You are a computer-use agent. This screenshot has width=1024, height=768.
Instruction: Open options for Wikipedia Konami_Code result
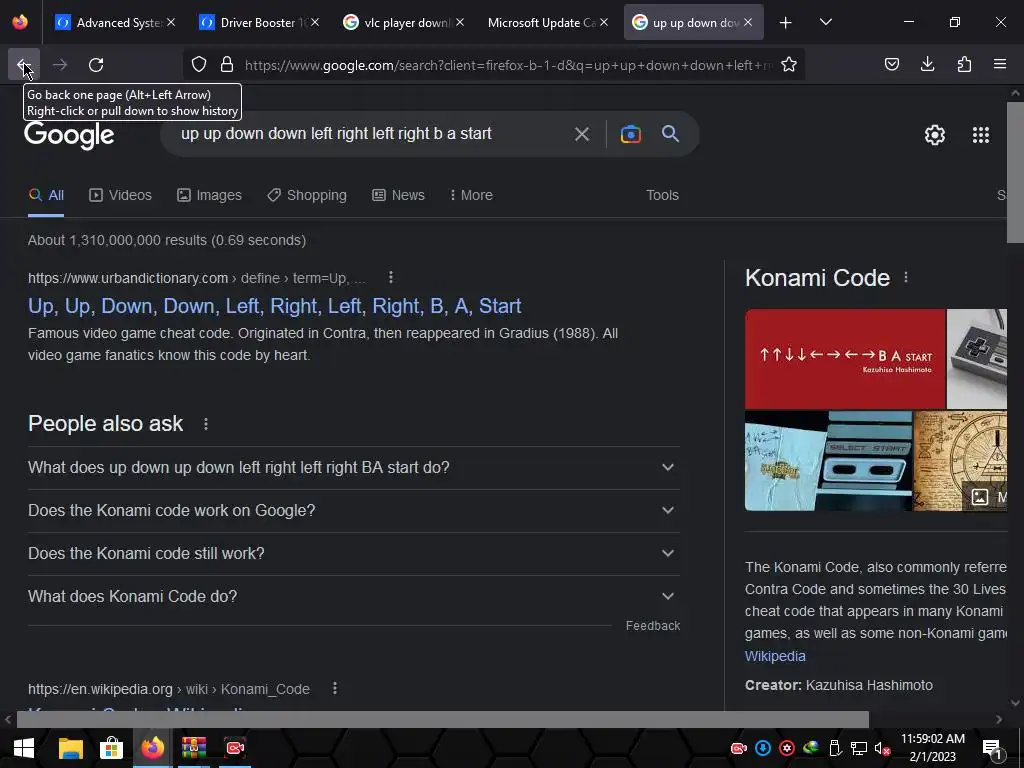pos(334,688)
